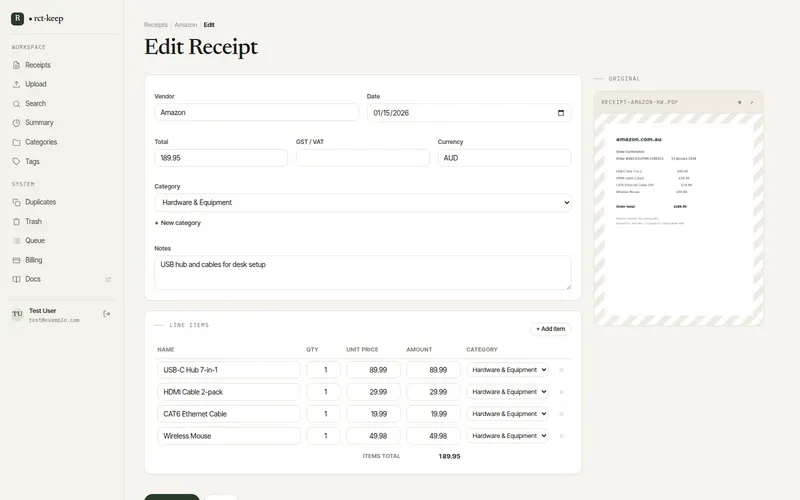800x500 pixels.
Task: Open Categories in the sidebar
Action: tap(41, 142)
